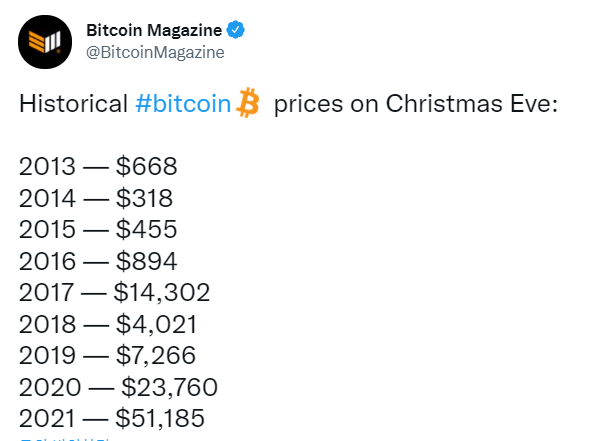The width and height of the screenshot is (591, 441).
Task: Open the Bitcoin Magazine profile avatar
Action: (x=45, y=42)
